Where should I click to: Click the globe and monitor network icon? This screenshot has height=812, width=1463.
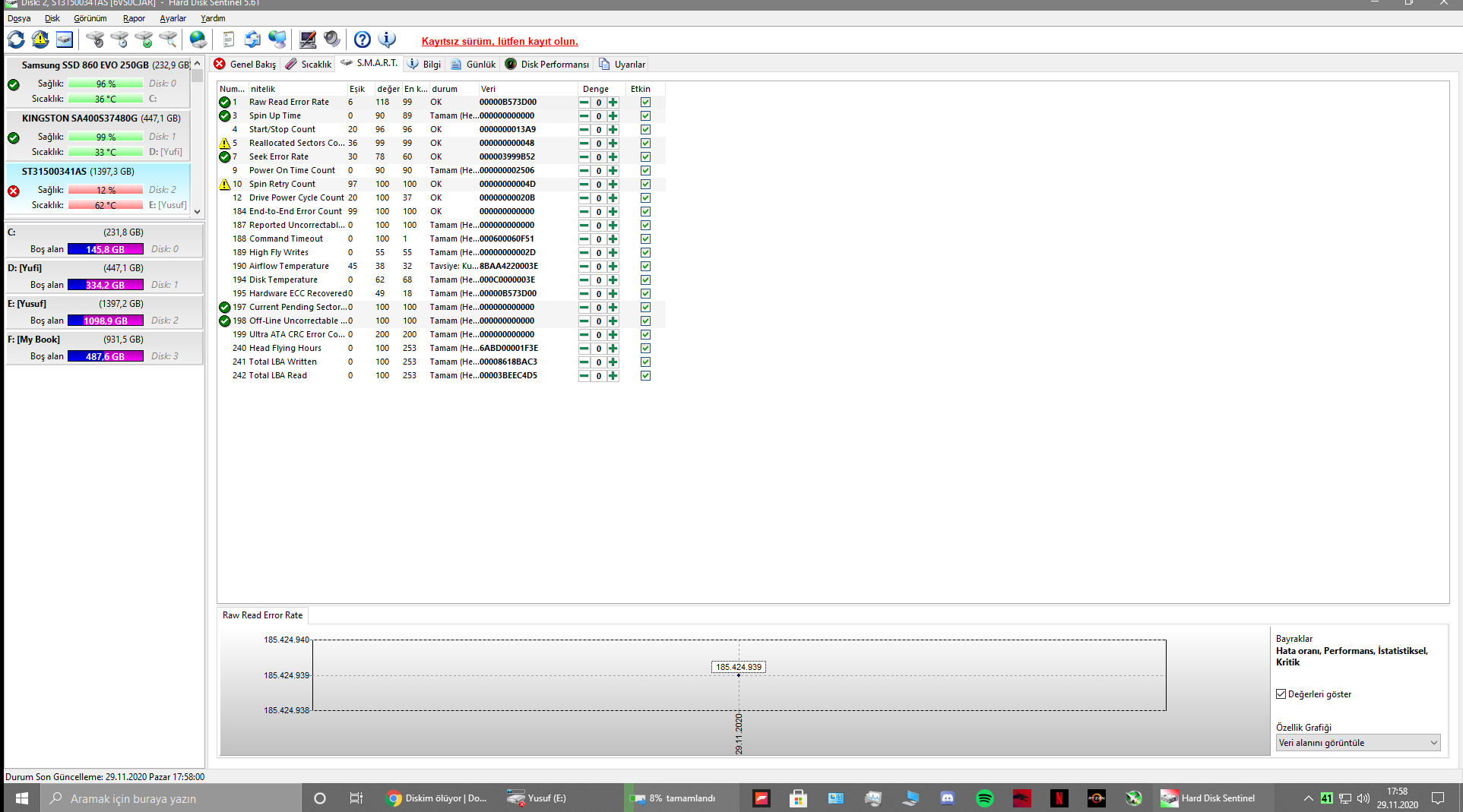(x=277, y=39)
